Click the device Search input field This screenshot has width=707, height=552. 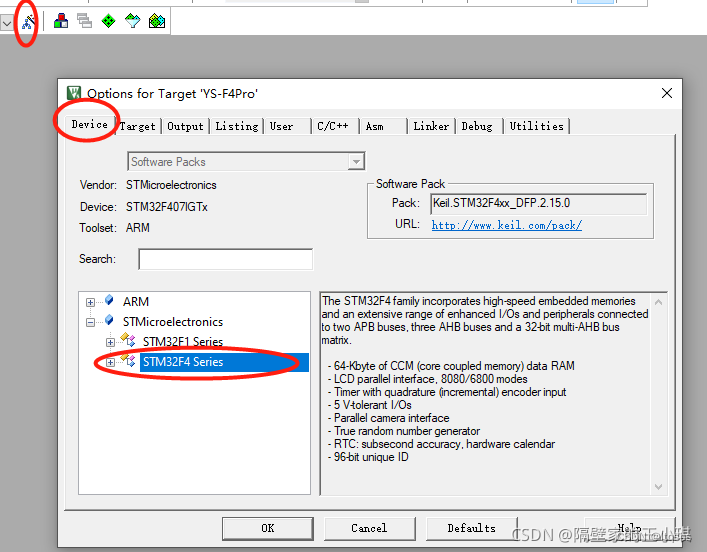225,259
